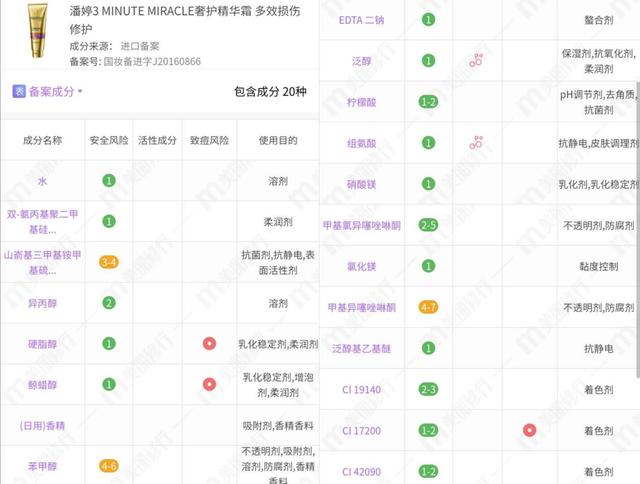The width and height of the screenshot is (640, 484).
Task: Click the safety badge 1 for EDTA 二钠
Action: pos(428,20)
